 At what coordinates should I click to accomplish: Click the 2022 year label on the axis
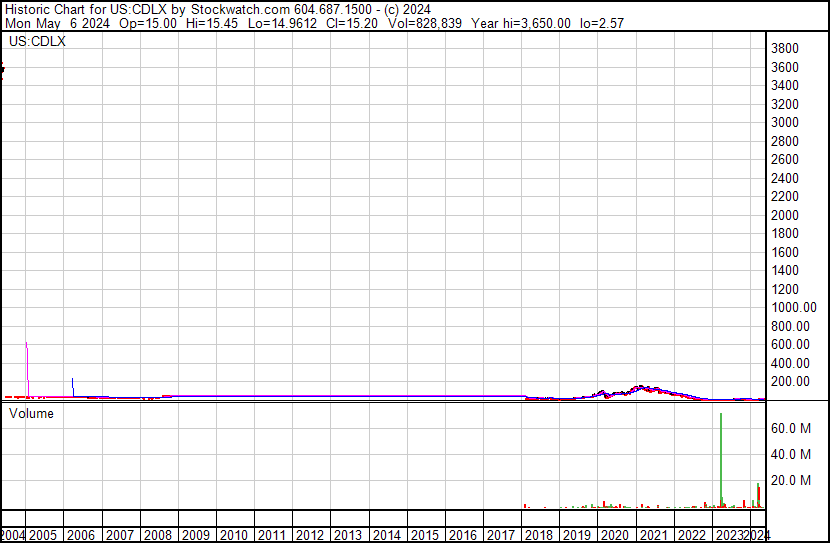point(692,535)
